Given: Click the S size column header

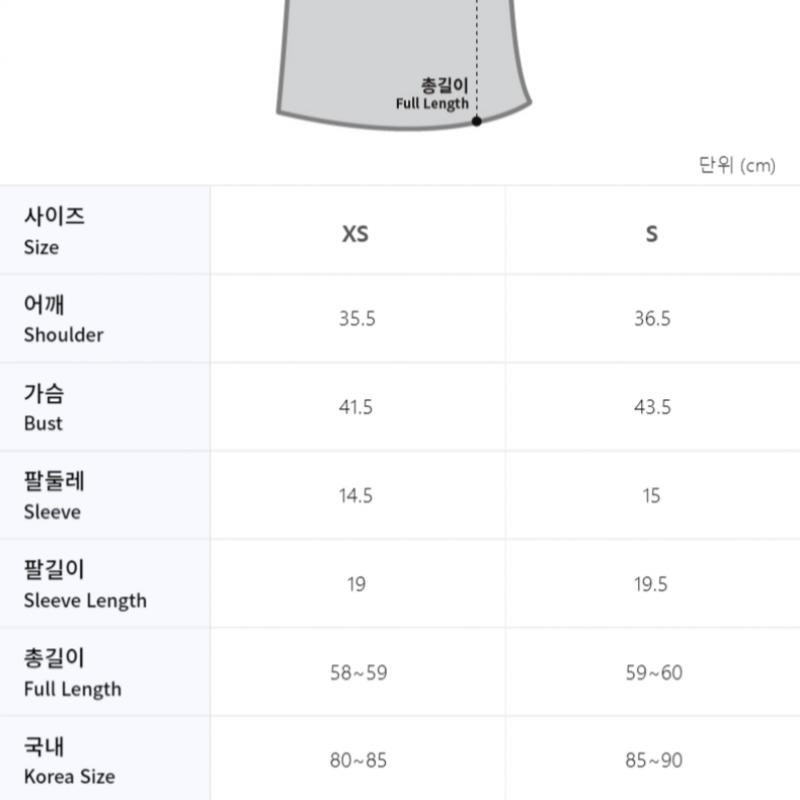Looking at the screenshot, I should coord(652,234).
